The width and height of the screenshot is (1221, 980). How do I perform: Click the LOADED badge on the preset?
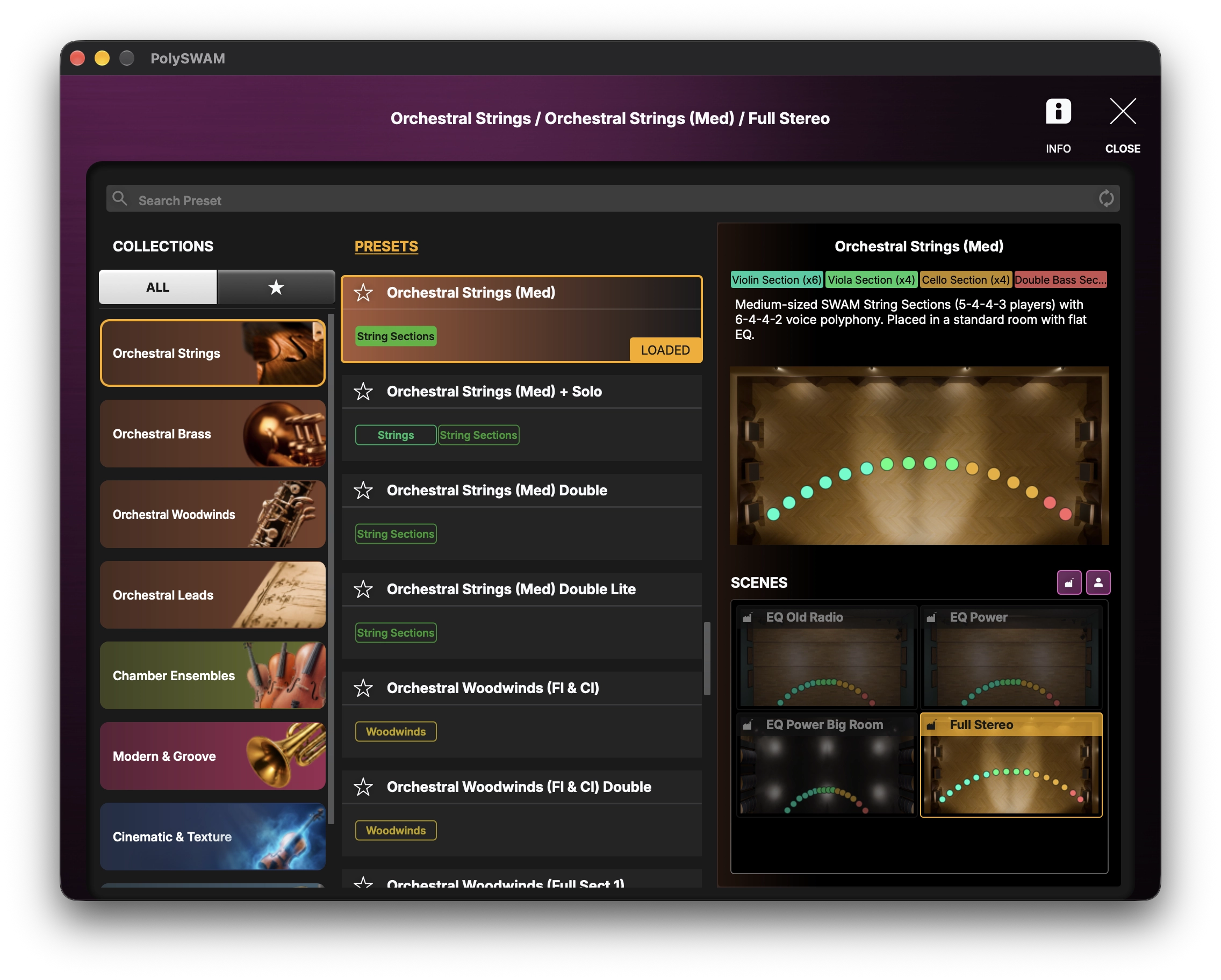665,350
